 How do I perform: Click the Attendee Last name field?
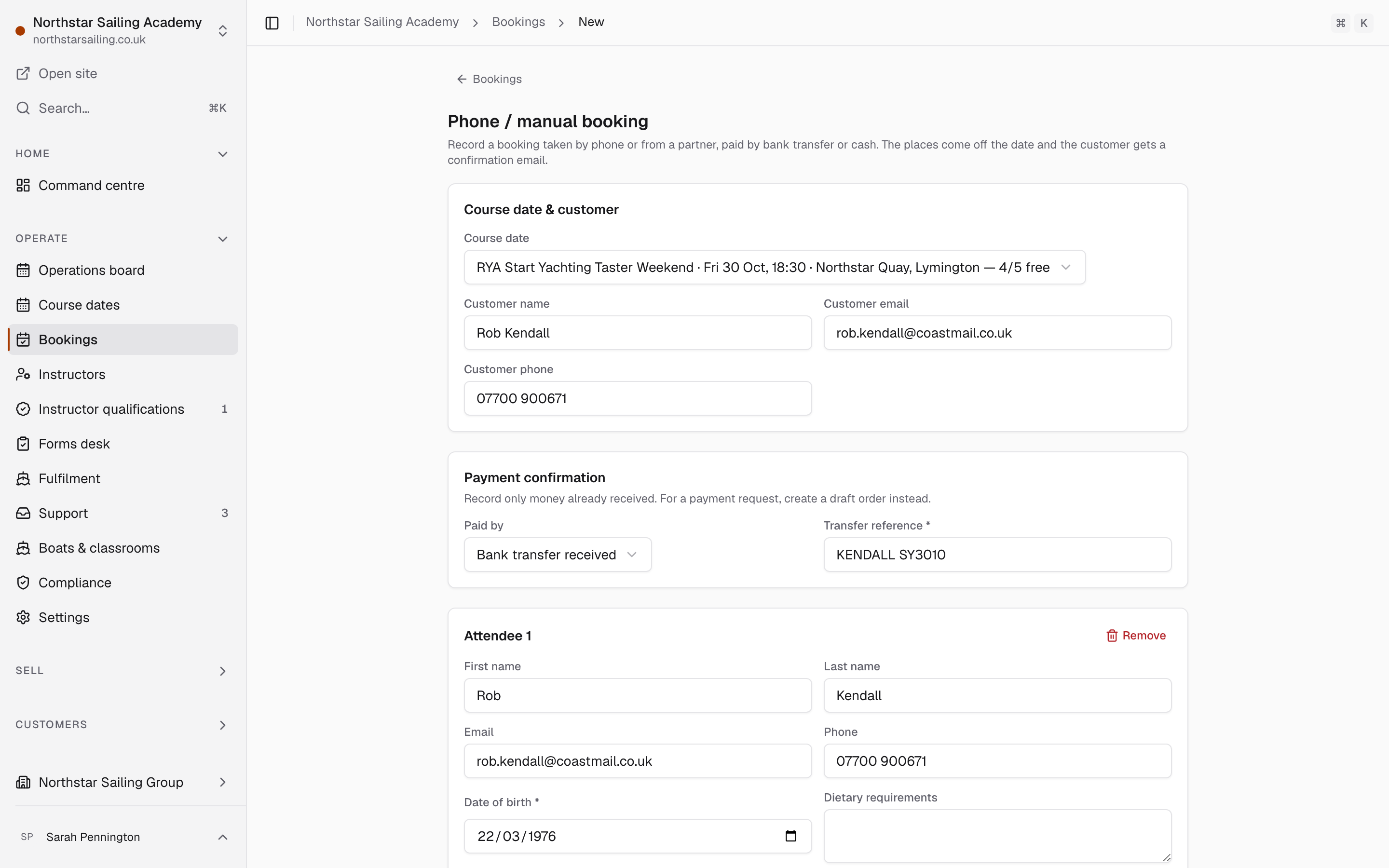pyautogui.click(x=997, y=696)
